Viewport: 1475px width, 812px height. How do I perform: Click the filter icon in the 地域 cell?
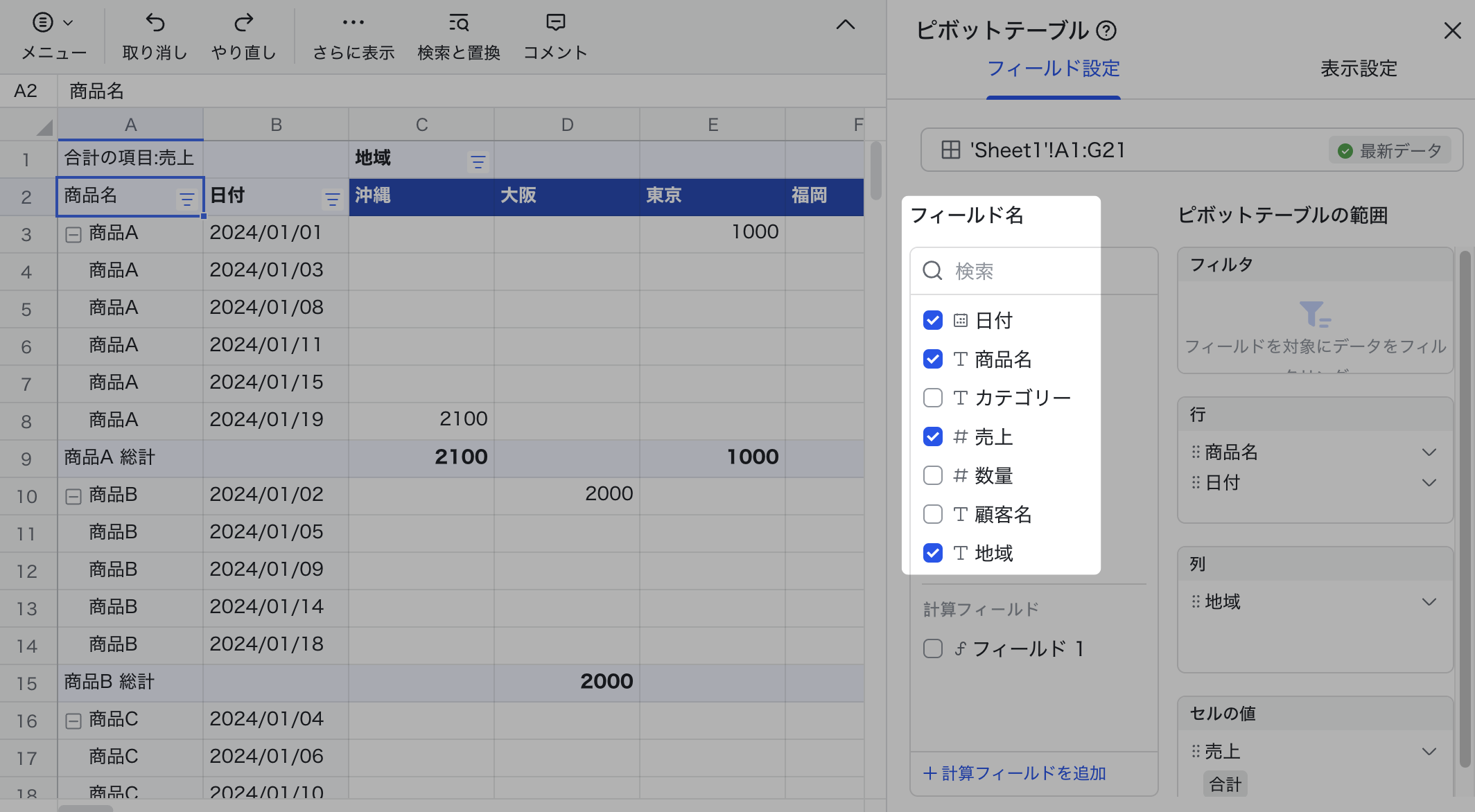pos(478,162)
